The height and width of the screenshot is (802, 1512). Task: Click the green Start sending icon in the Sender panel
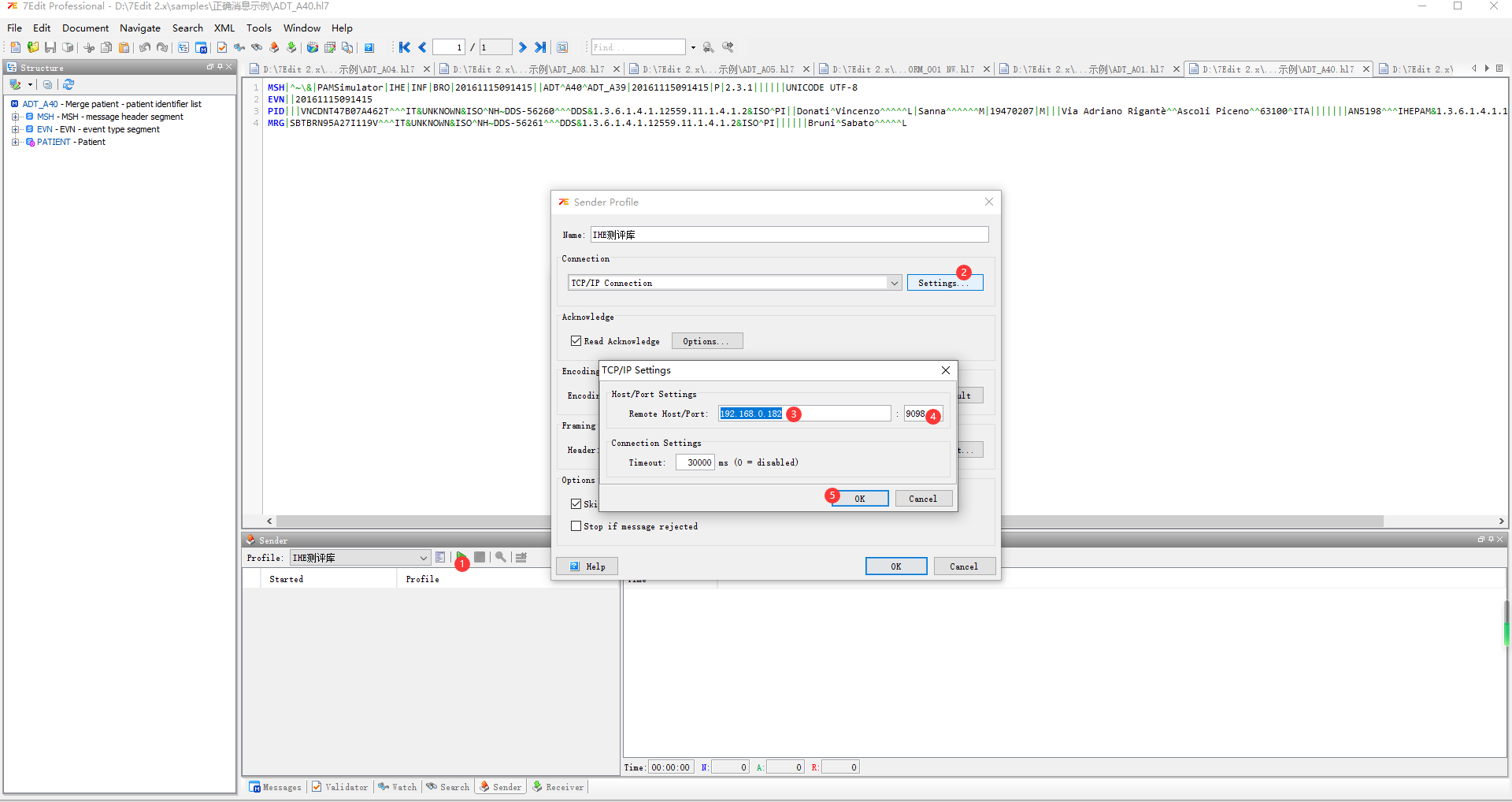tap(461, 557)
